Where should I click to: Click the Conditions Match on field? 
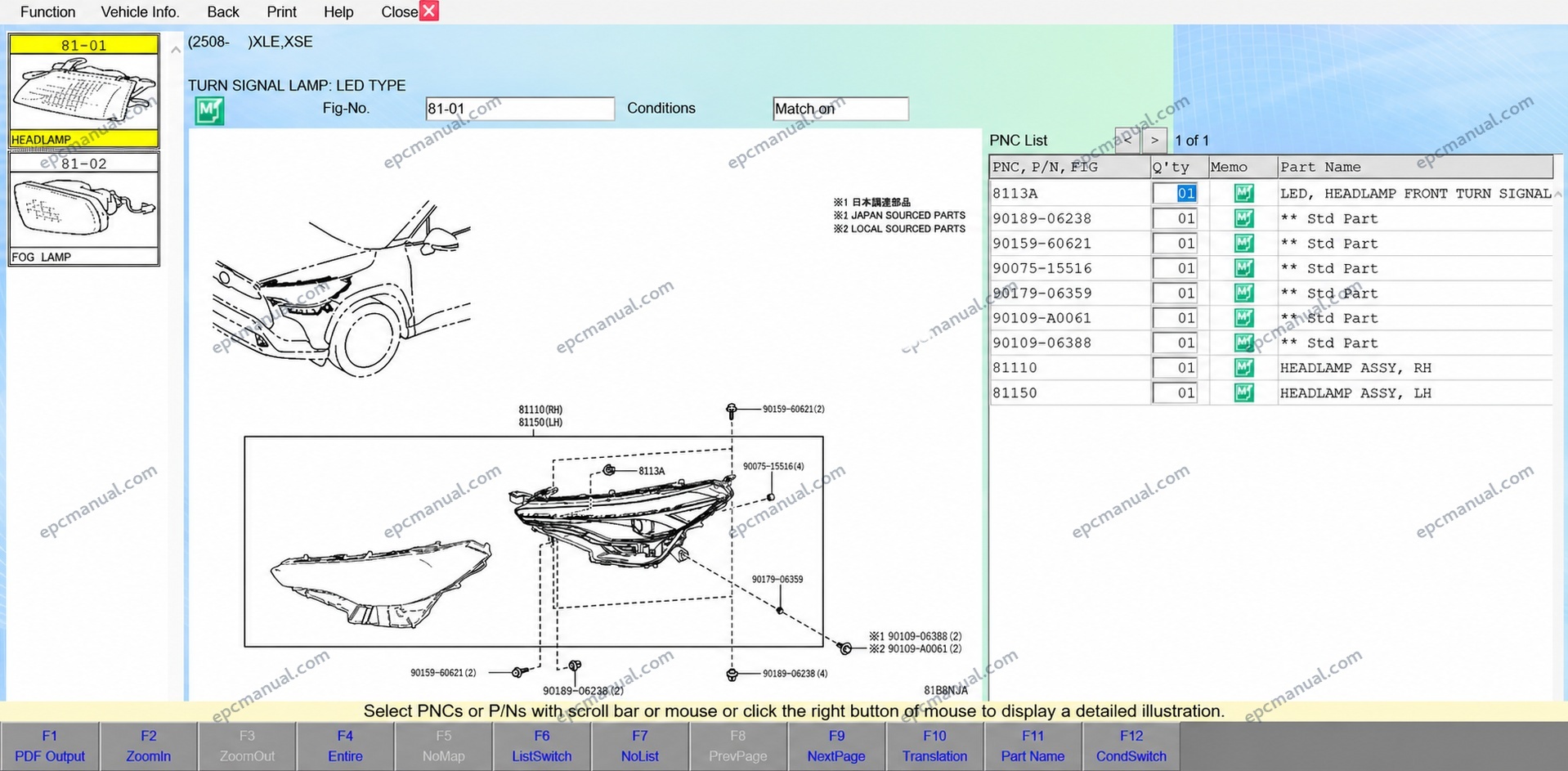pyautogui.click(x=840, y=109)
